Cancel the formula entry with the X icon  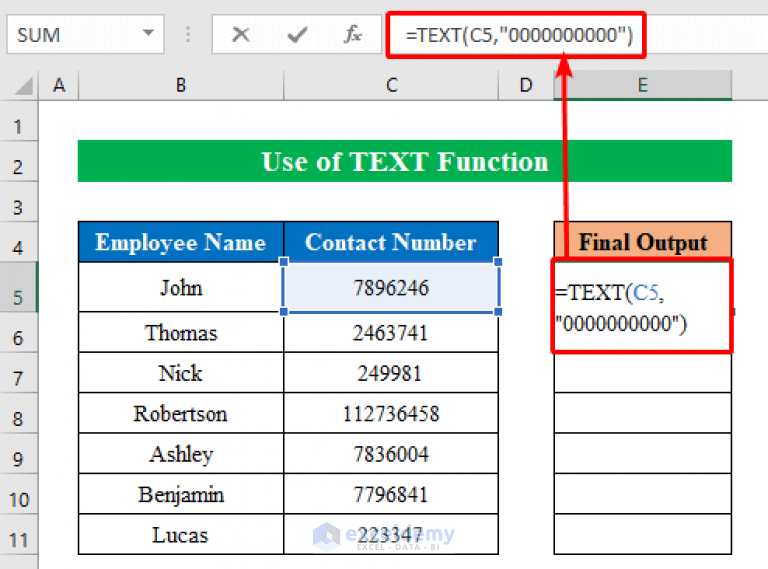(x=240, y=35)
